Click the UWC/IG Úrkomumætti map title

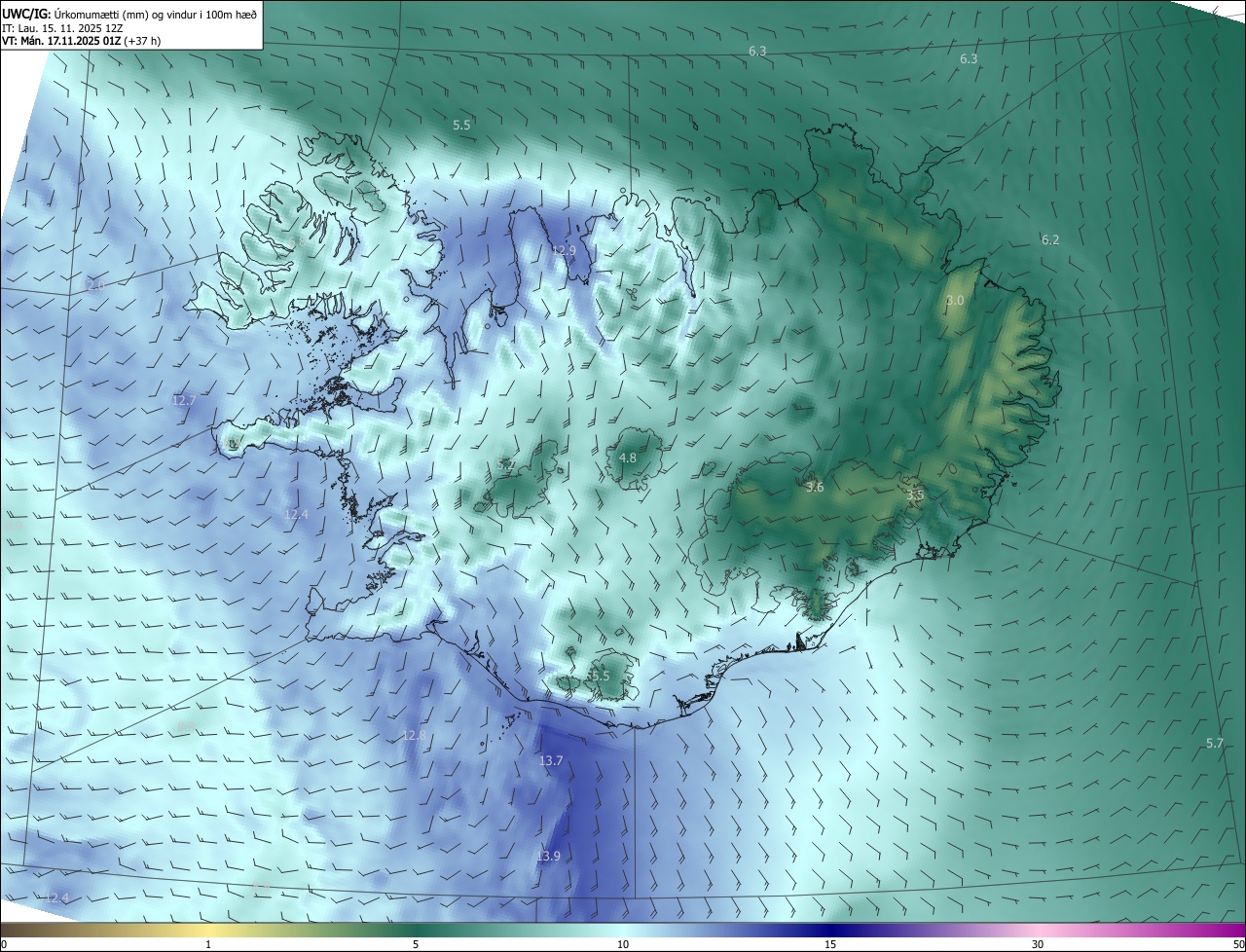tap(129, 14)
